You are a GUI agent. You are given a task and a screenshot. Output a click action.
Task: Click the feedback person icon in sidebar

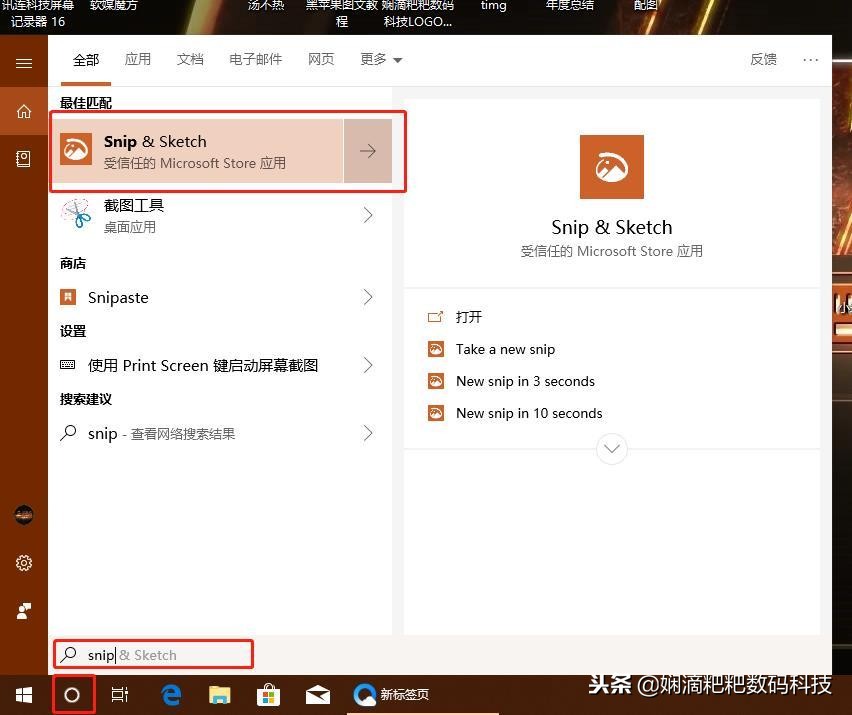[23, 611]
